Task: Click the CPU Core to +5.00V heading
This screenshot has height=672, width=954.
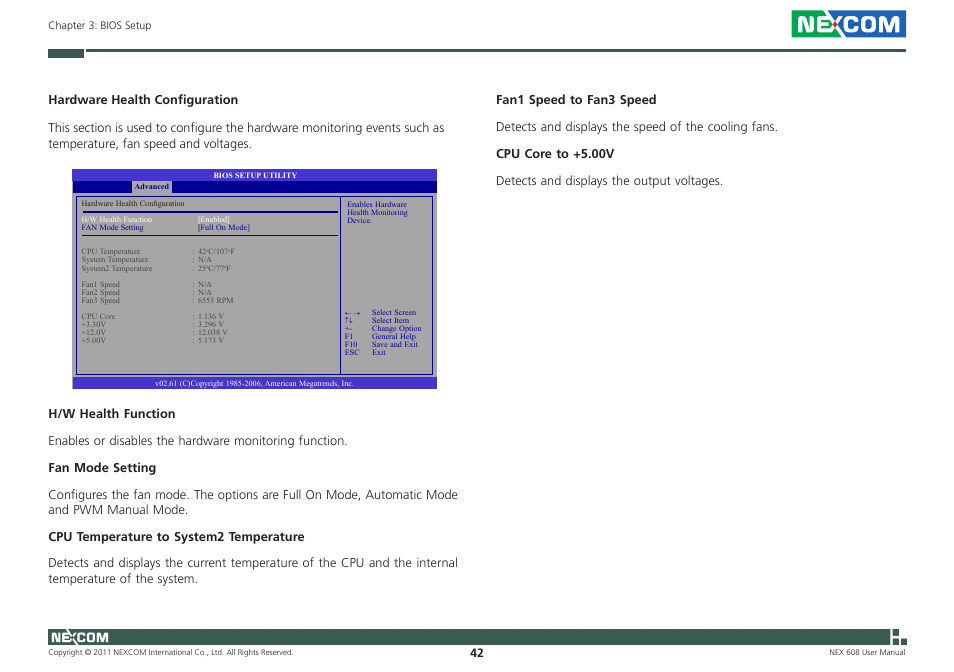Action: (x=555, y=154)
